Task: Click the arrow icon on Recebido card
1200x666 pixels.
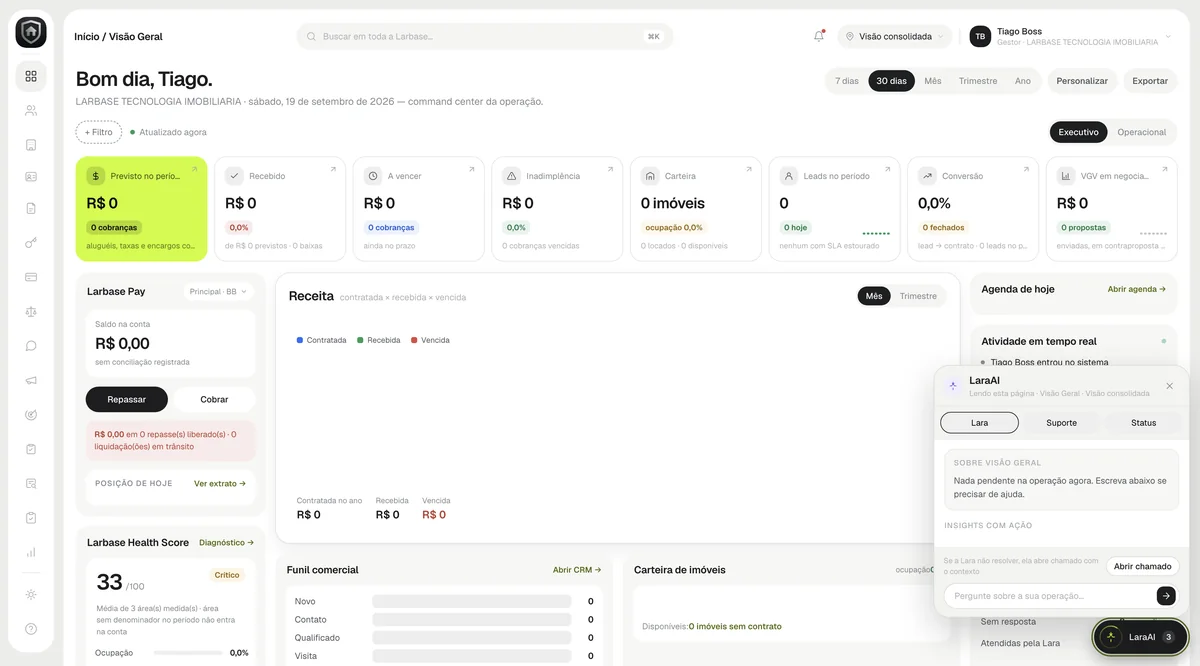Action: [333, 170]
